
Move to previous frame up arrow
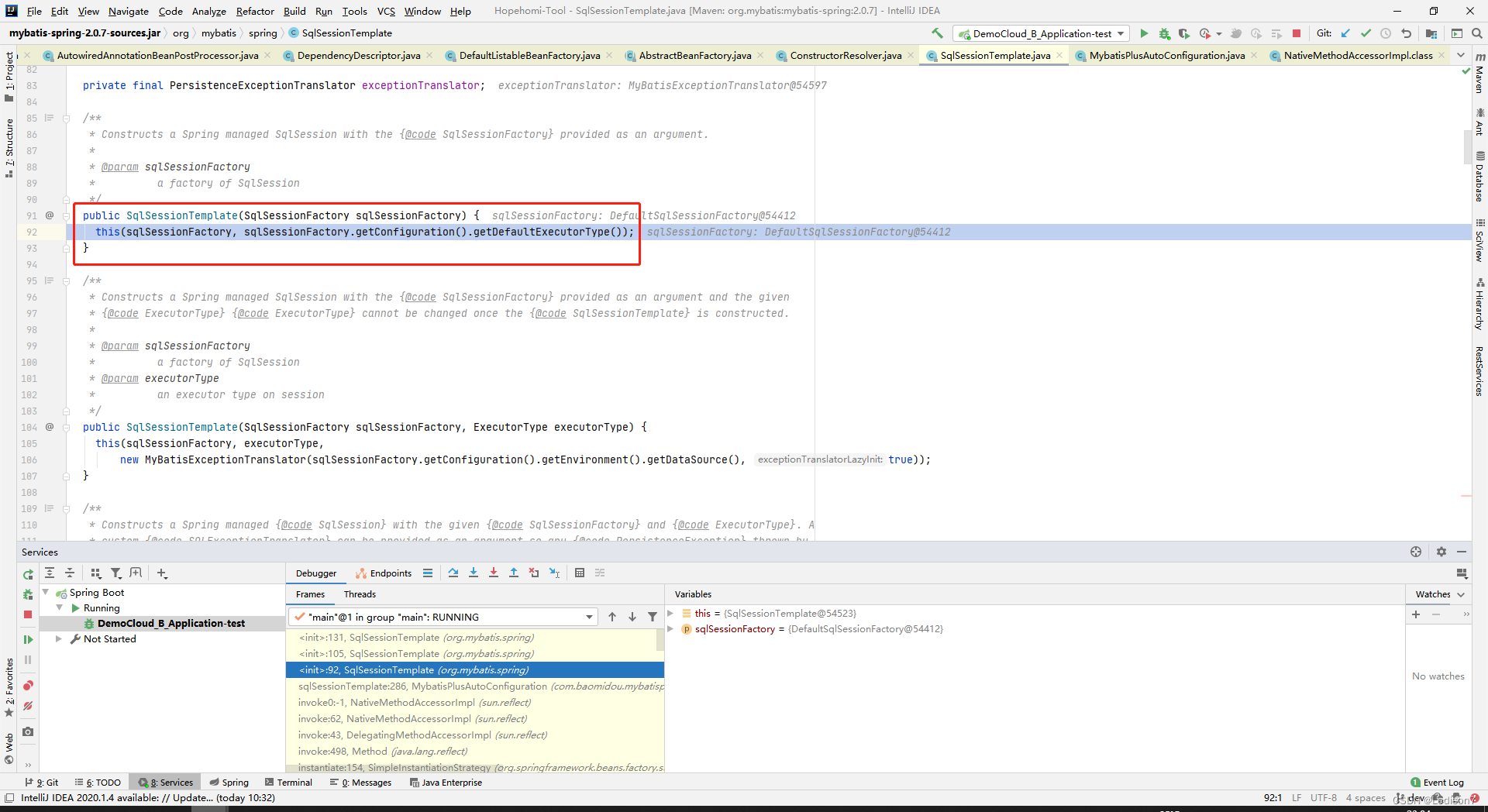[612, 617]
